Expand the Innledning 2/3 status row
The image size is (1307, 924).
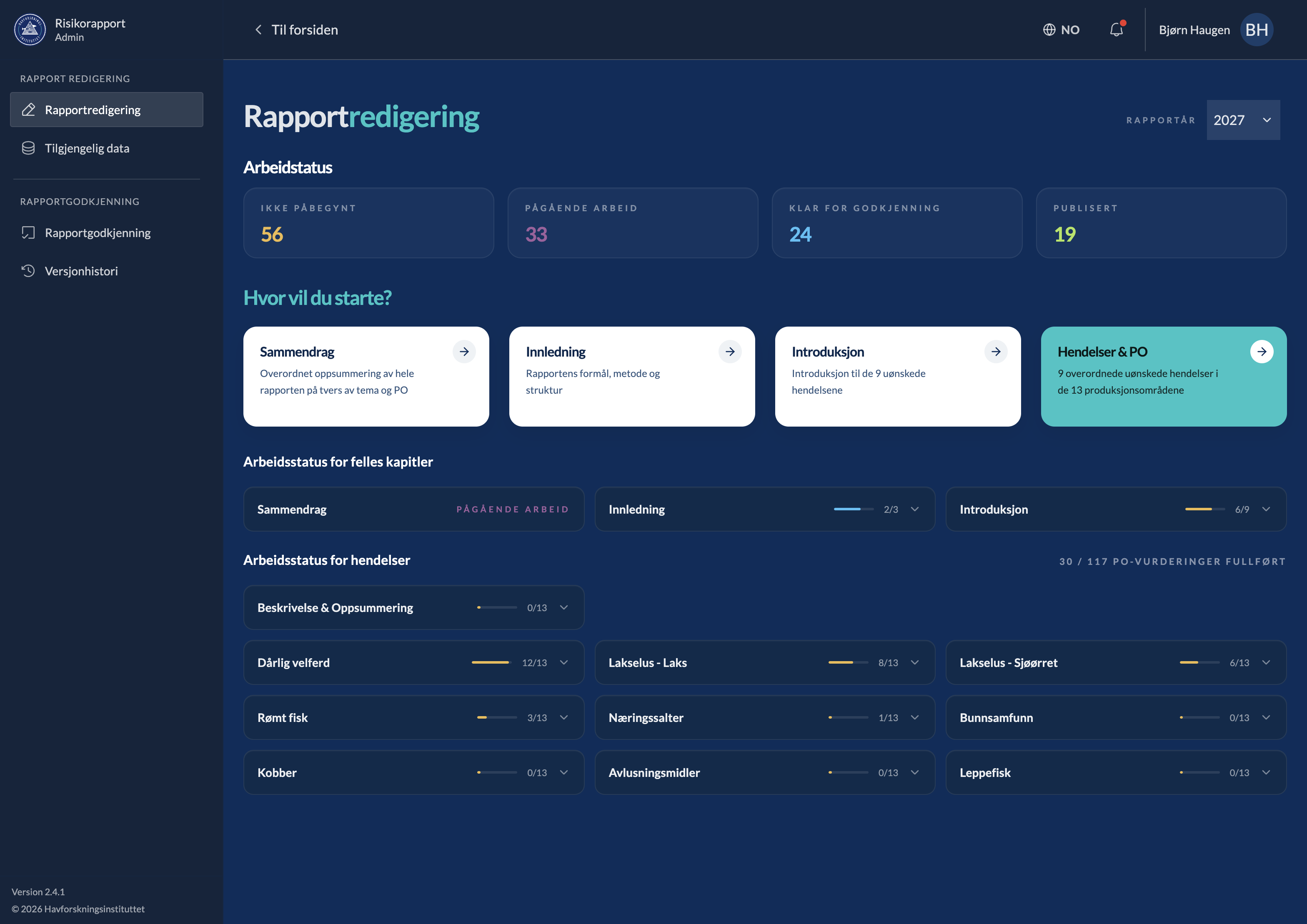[915, 509]
